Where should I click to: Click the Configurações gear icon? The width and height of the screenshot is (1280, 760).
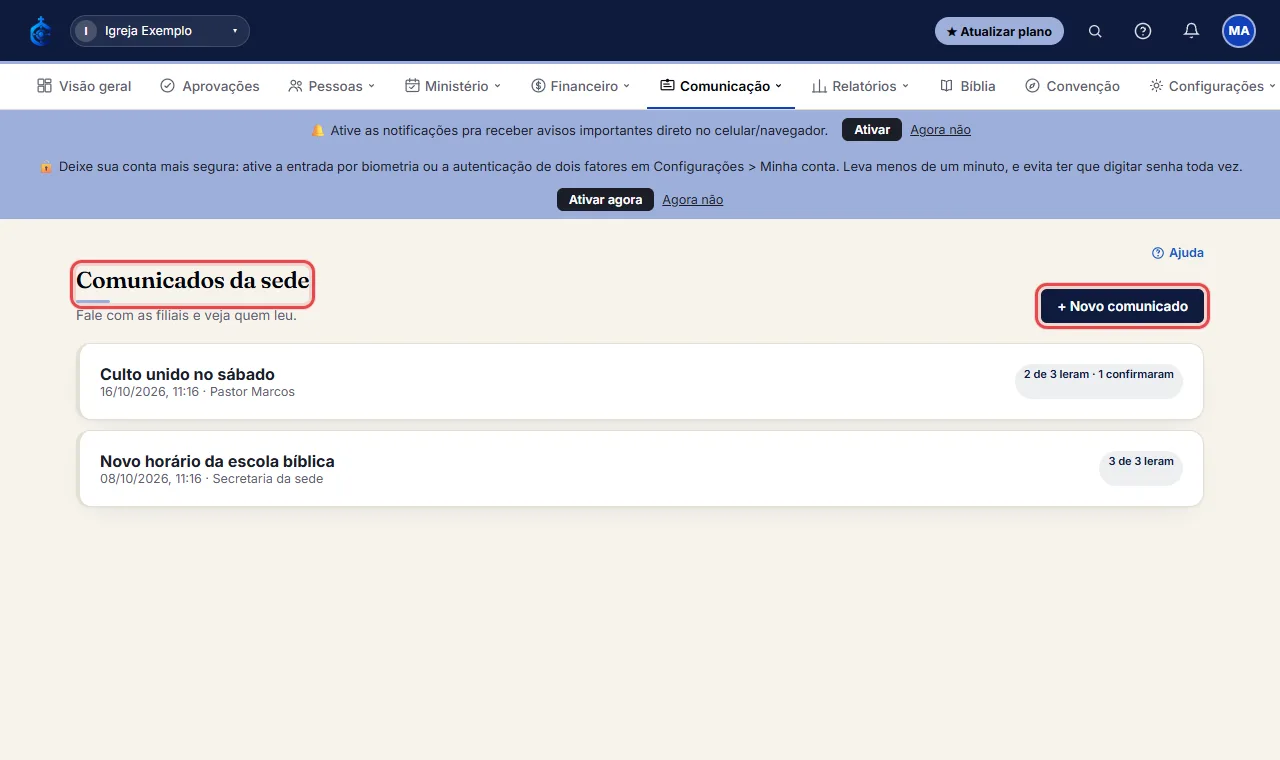(1156, 86)
